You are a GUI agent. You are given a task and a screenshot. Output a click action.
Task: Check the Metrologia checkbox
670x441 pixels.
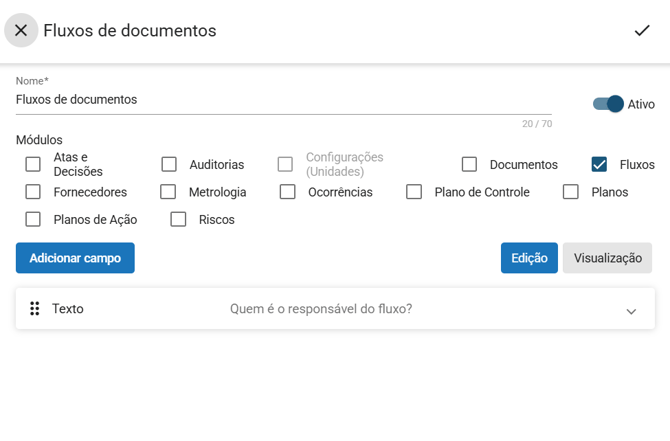pos(168,192)
